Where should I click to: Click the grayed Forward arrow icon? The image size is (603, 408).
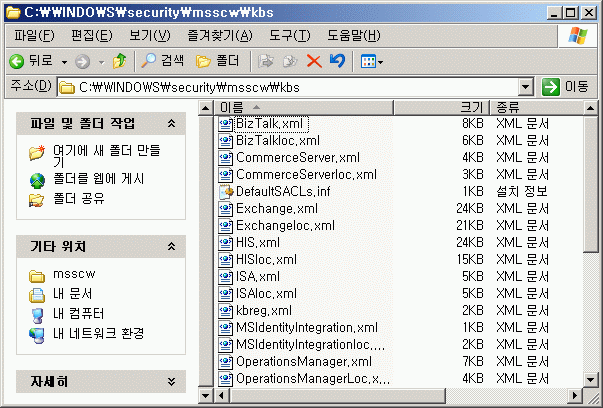[x=82, y=62]
